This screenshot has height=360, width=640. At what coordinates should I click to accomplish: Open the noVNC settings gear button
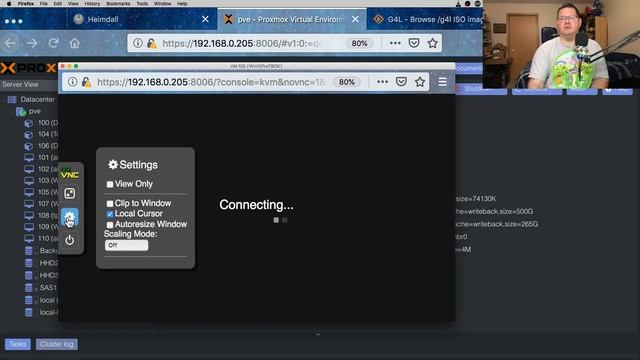[69, 217]
